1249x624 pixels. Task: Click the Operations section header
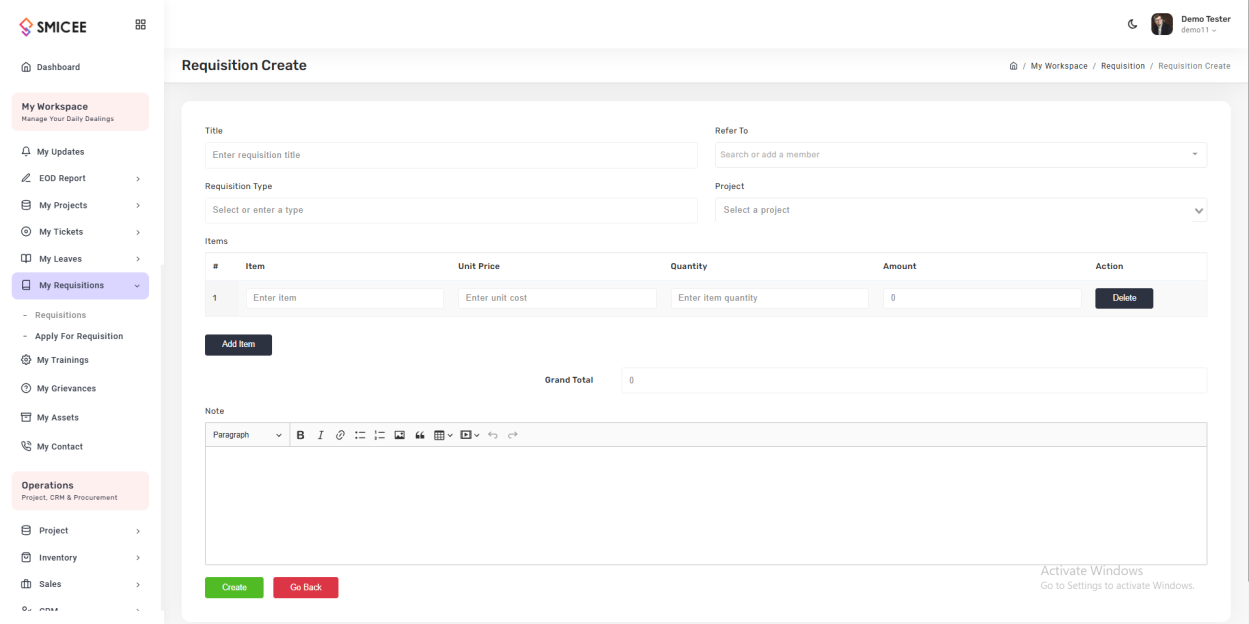pyautogui.click(x=80, y=491)
